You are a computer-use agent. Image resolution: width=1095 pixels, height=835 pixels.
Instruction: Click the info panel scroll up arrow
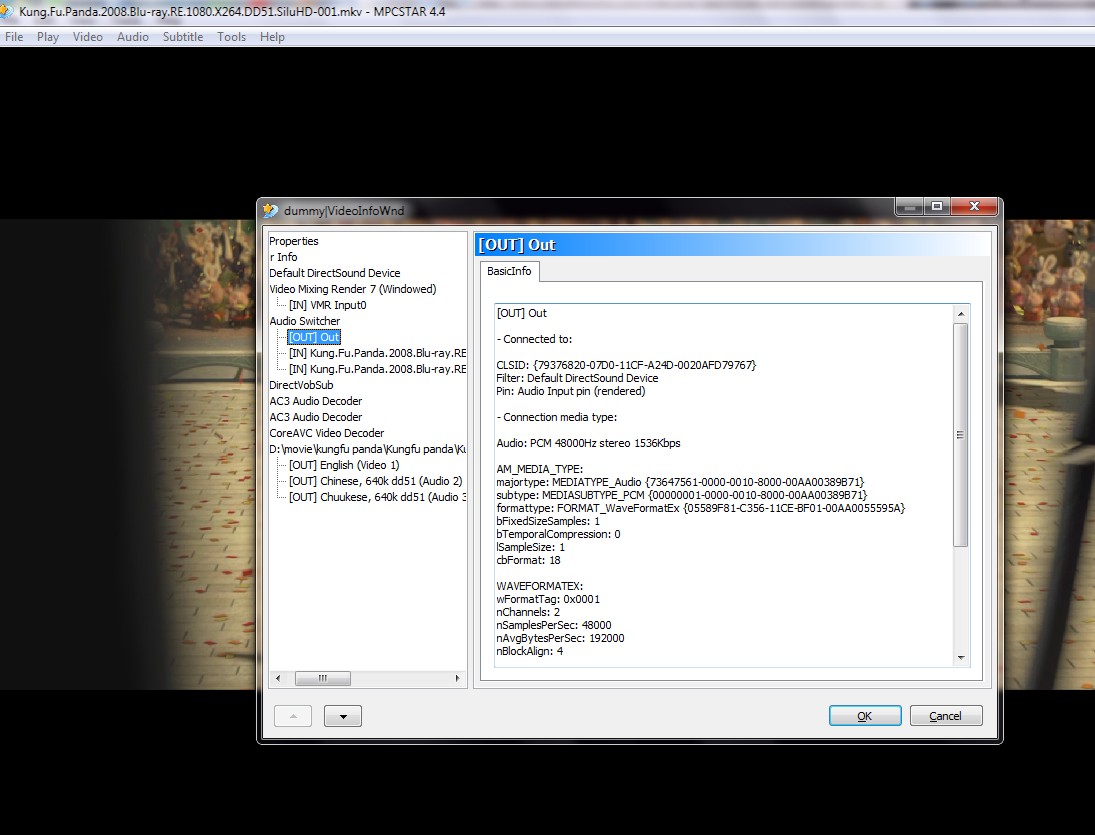pos(961,314)
